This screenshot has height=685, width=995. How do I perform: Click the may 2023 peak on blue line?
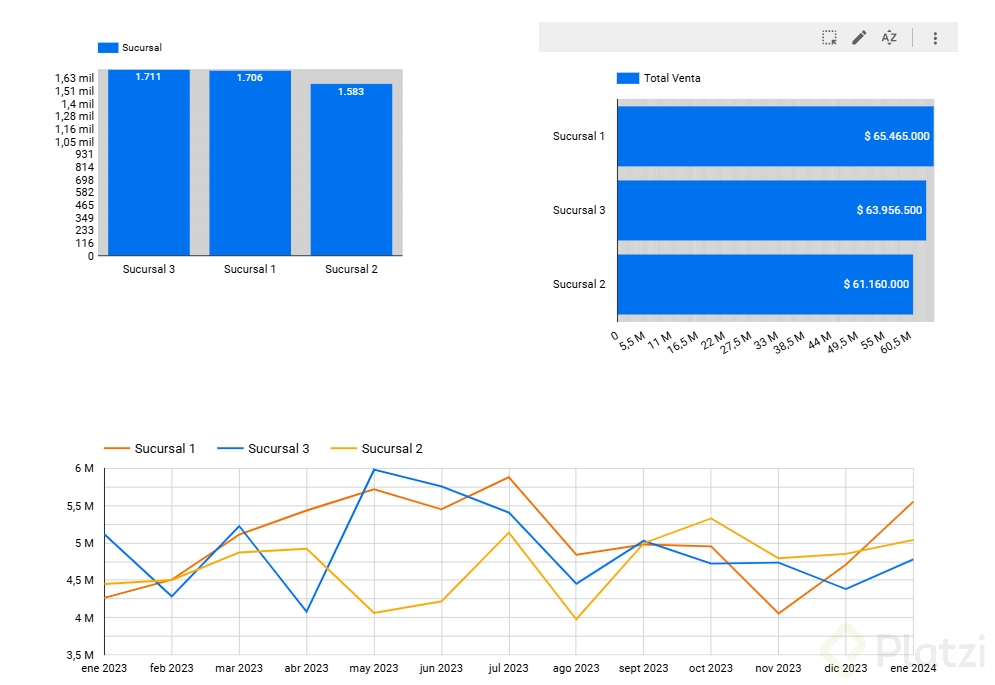(x=374, y=470)
